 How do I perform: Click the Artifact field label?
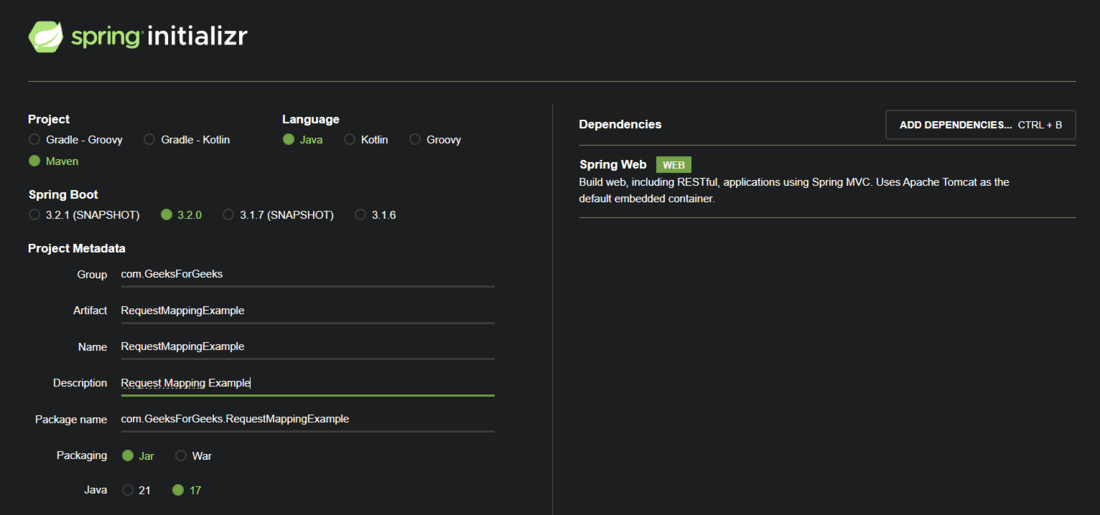click(x=90, y=311)
